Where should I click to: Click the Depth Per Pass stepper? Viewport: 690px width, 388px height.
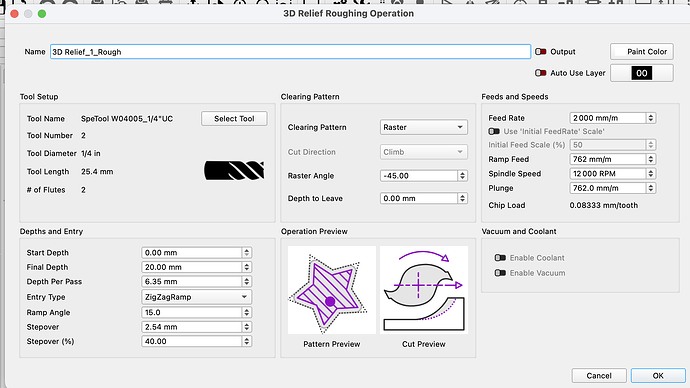tap(246, 282)
